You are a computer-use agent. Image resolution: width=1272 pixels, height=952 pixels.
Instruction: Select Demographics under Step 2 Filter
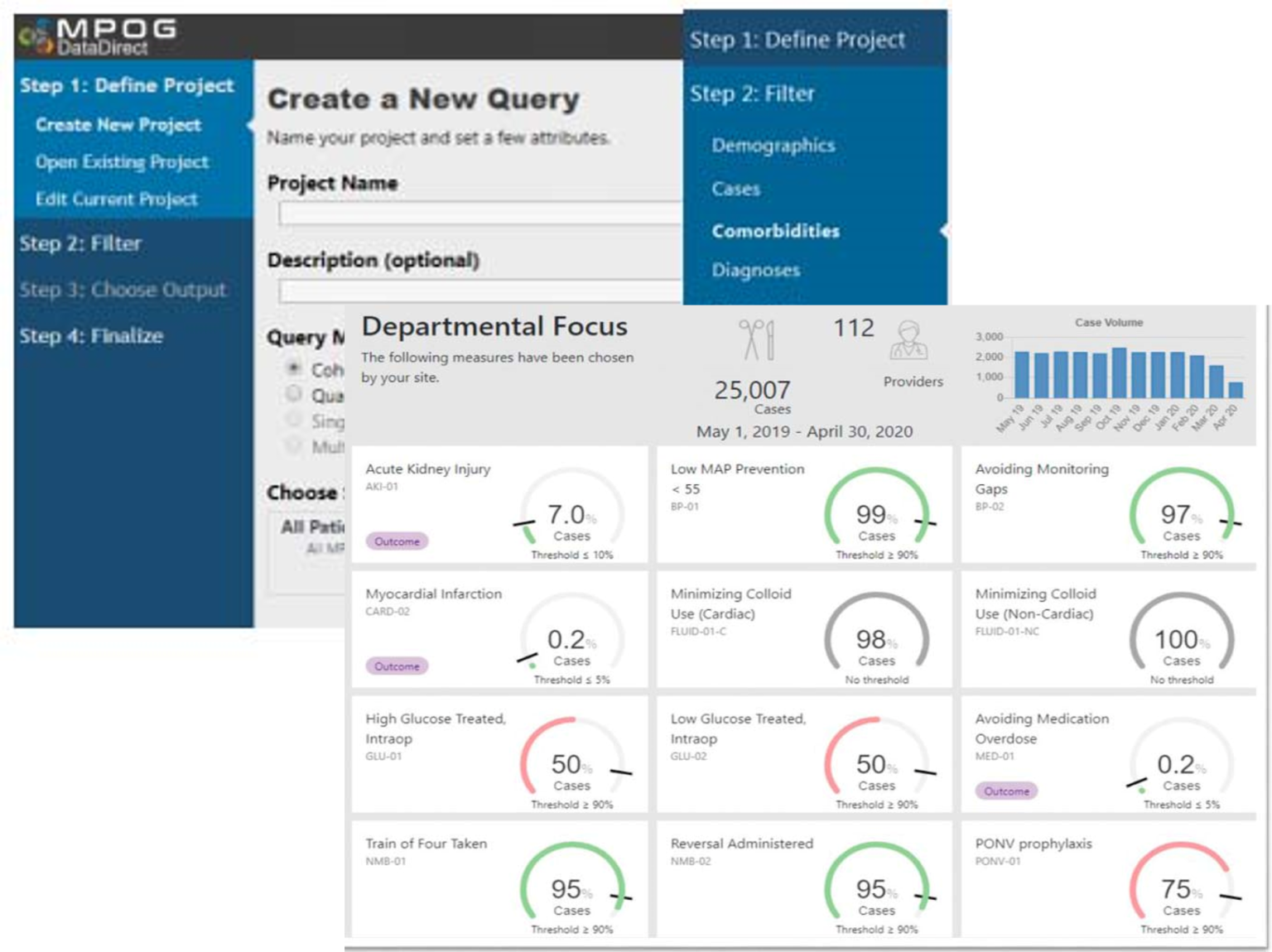[x=773, y=146]
